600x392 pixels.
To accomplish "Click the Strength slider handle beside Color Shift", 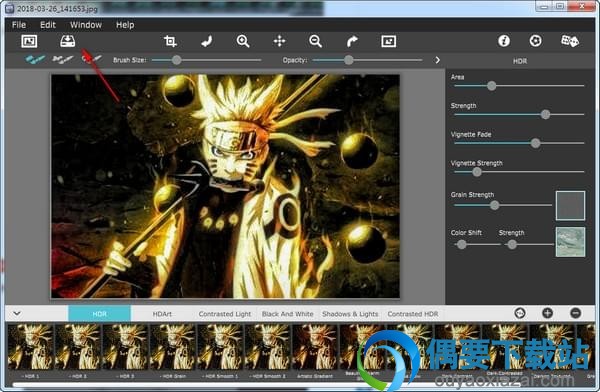I will point(512,244).
